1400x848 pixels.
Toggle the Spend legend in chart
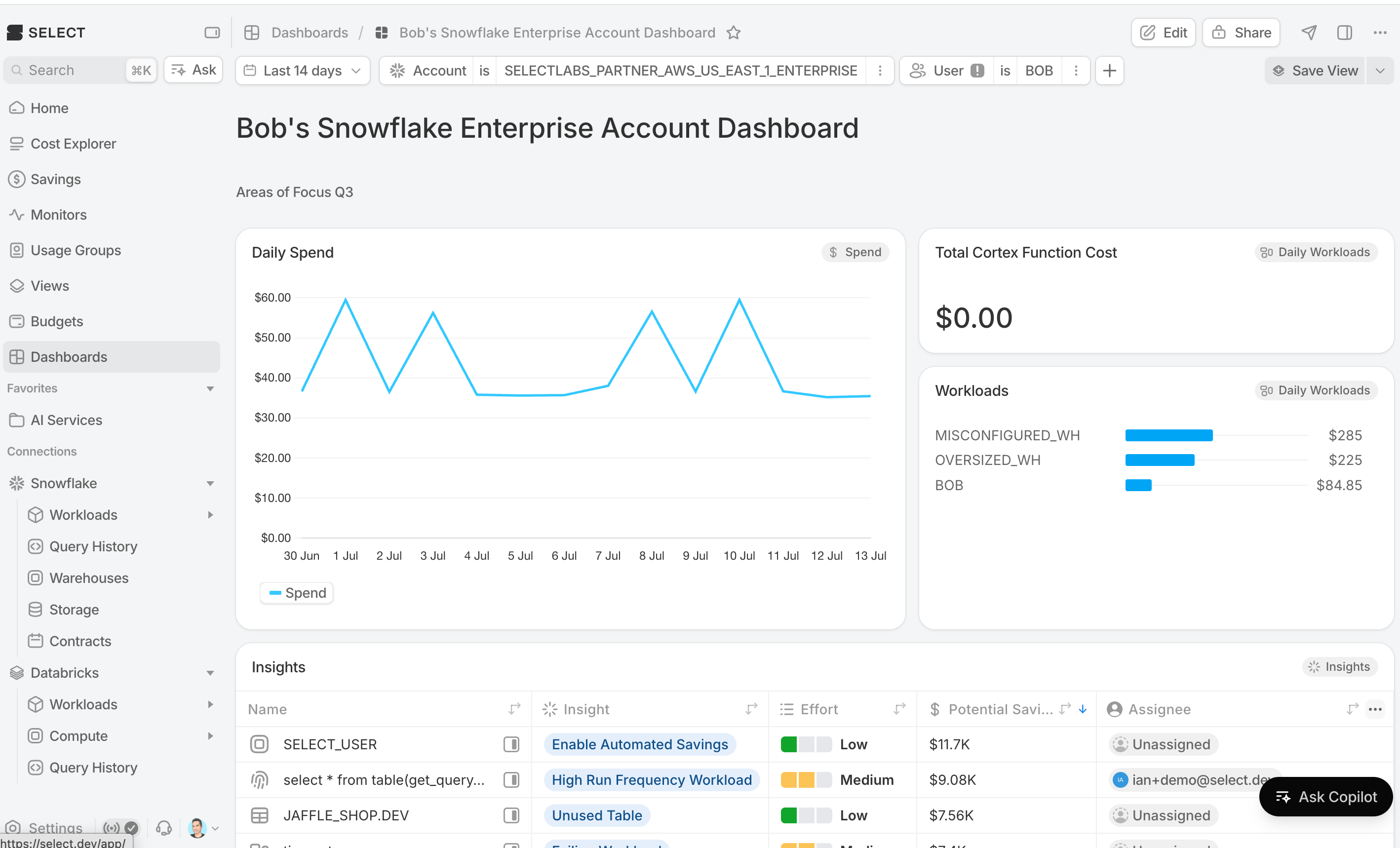(x=297, y=592)
